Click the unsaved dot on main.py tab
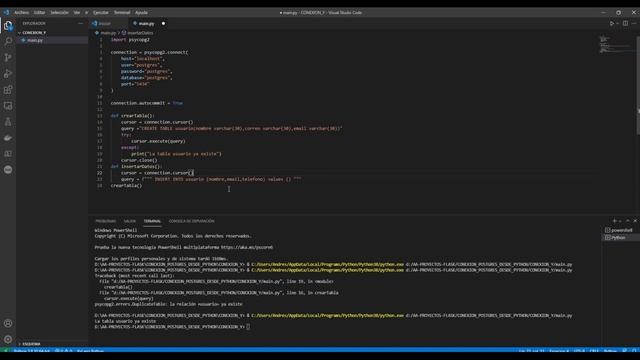Screen dimensions: 640x360 click(x=163, y=24)
